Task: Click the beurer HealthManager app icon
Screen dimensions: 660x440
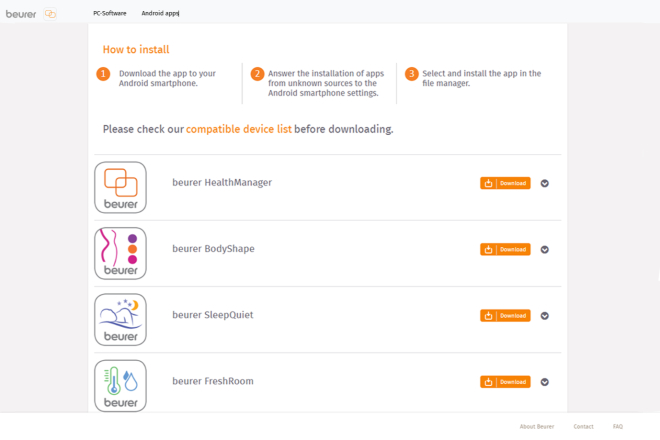Action: [120, 187]
